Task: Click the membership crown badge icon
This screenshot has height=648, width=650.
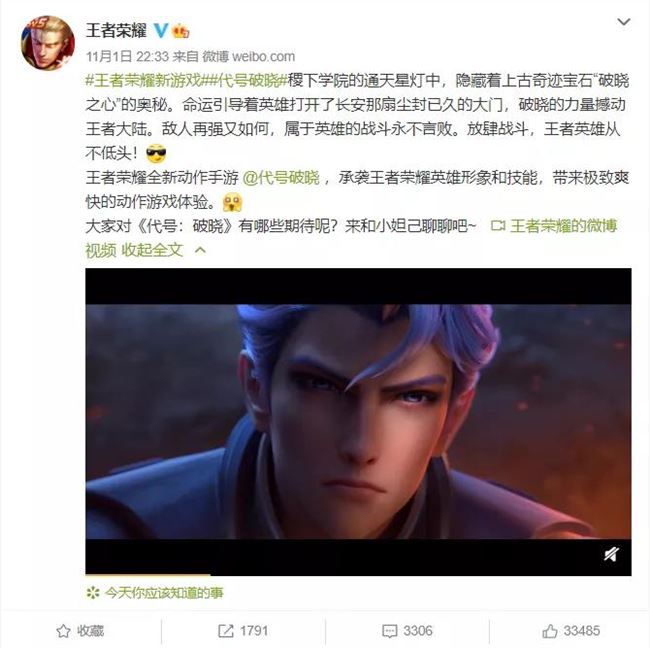Action: pyautogui.click(x=181, y=31)
